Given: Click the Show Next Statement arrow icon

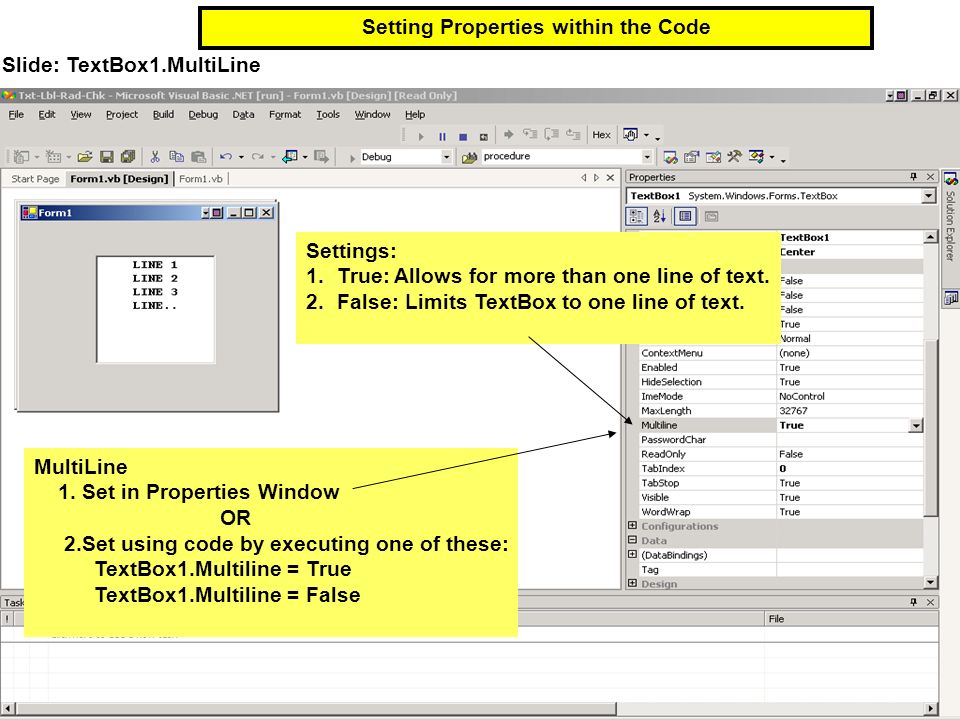Looking at the screenshot, I should coord(508,134).
